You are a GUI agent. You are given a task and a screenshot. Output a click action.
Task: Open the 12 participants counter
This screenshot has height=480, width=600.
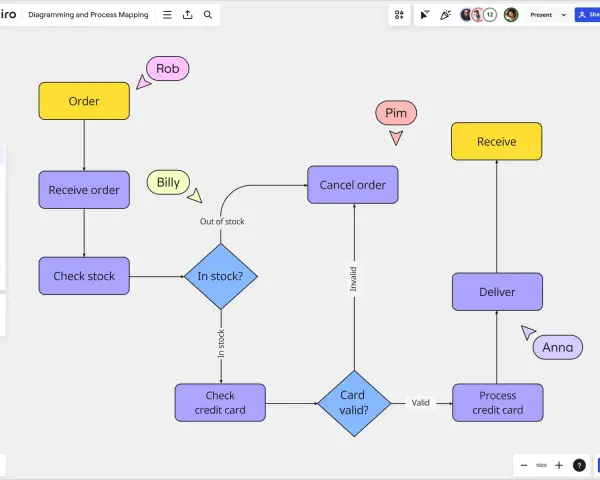(x=490, y=15)
